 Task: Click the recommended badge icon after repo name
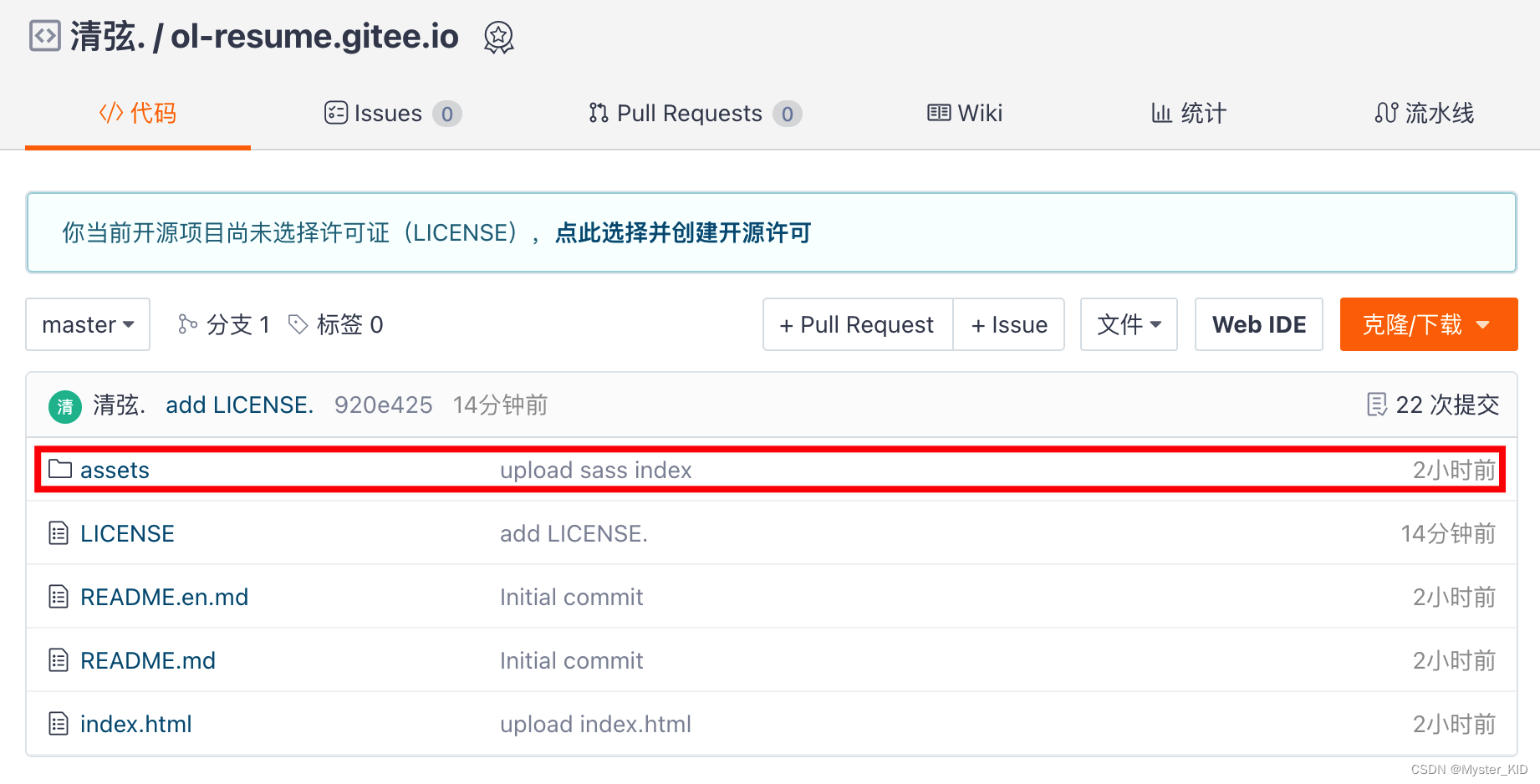(x=499, y=38)
